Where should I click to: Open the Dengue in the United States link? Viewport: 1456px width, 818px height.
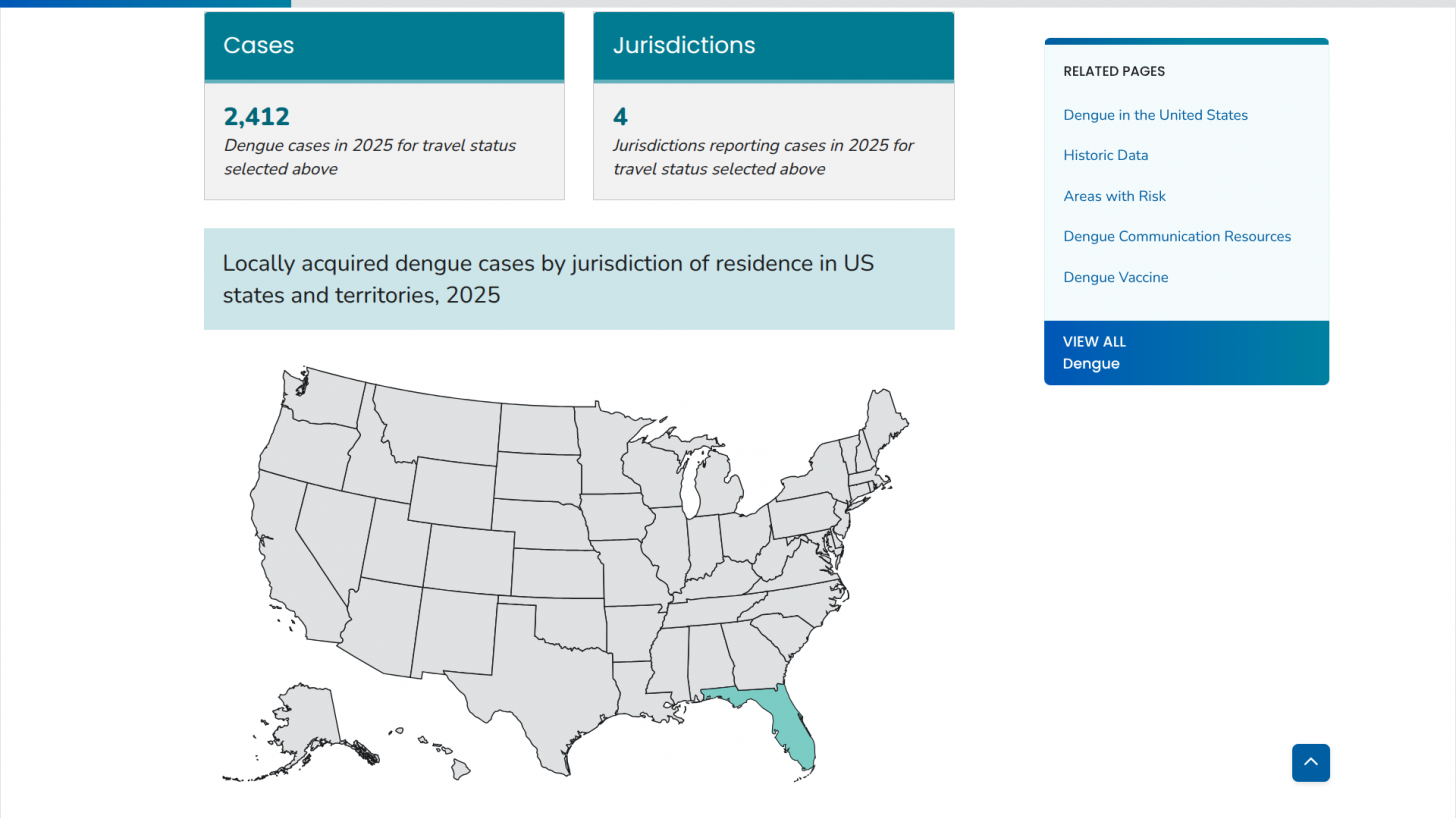pos(1155,115)
